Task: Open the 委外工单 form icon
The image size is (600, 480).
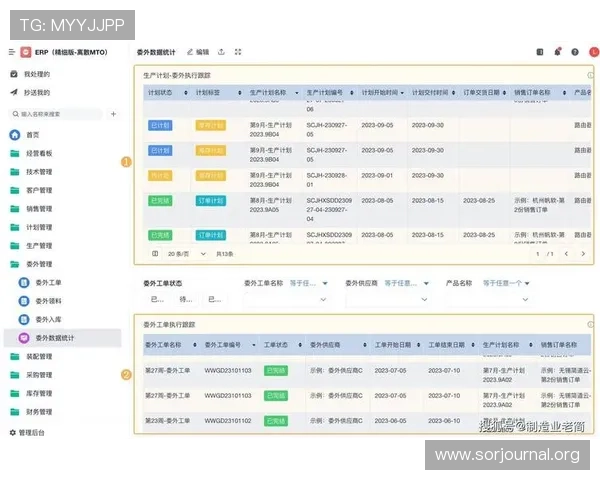Action: [24, 282]
